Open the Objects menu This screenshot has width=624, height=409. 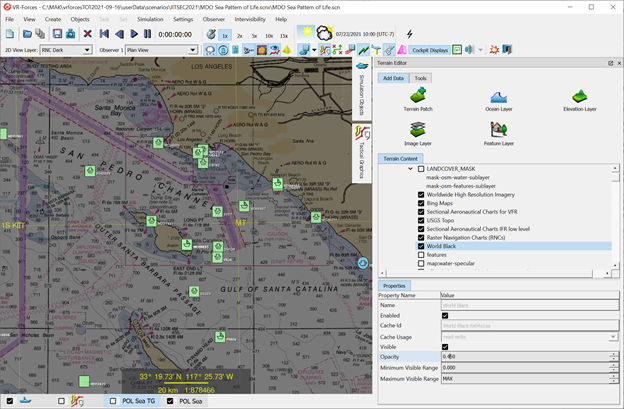tap(80, 19)
